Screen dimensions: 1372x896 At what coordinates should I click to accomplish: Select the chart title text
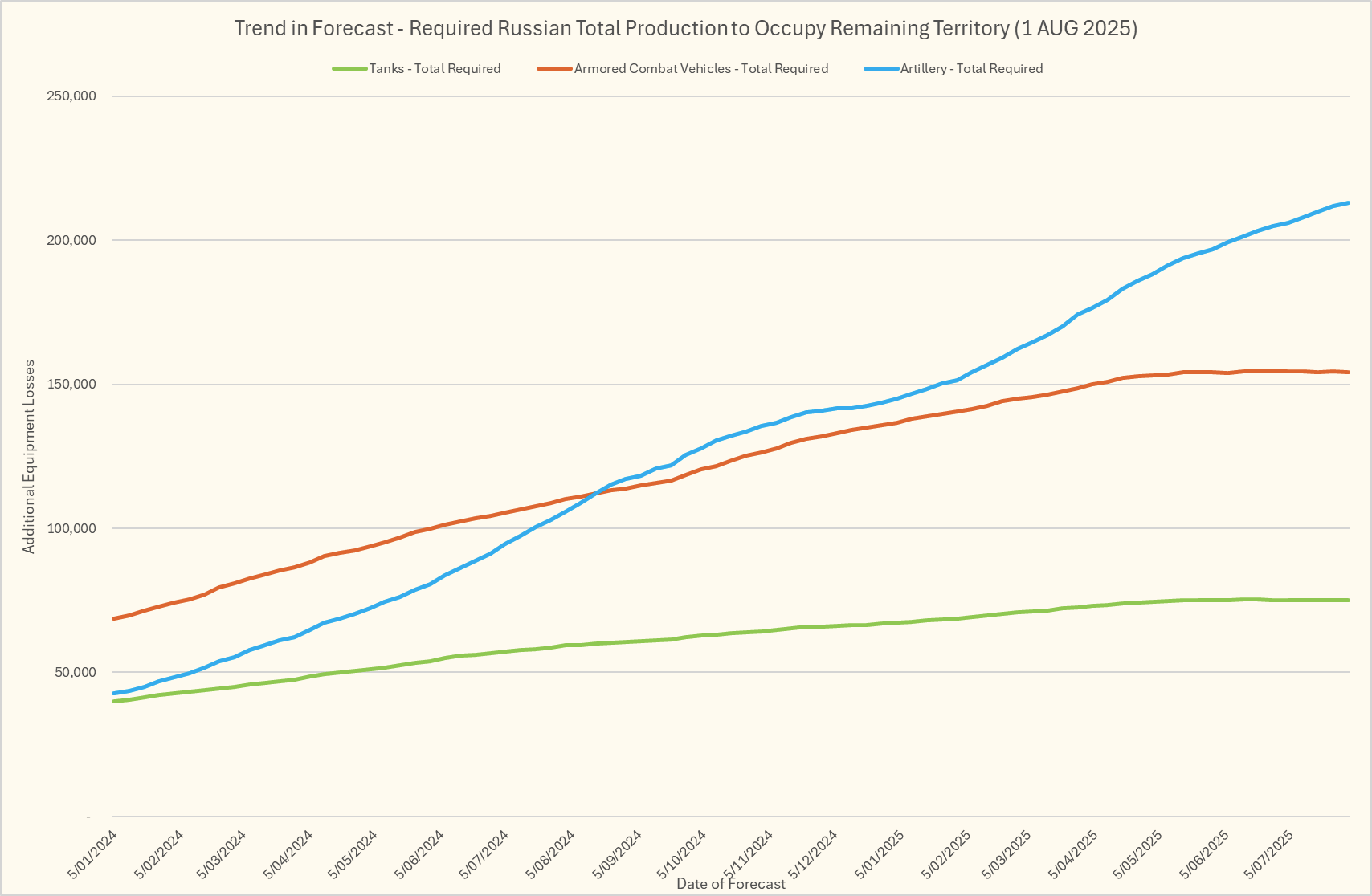[685, 29]
